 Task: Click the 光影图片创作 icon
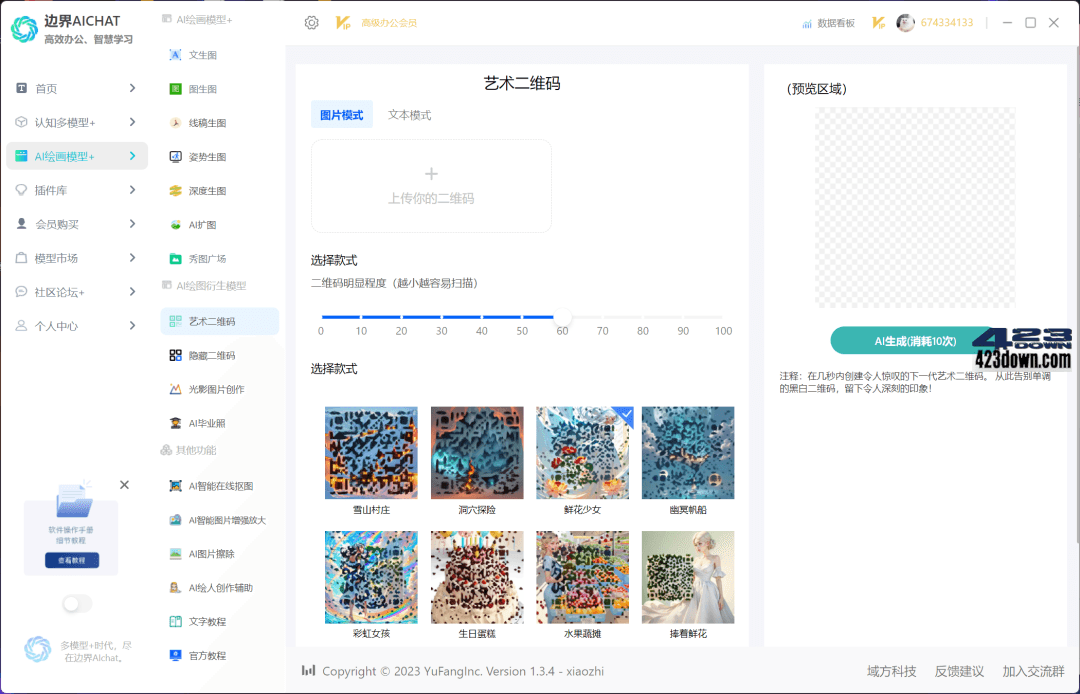pyautogui.click(x=175, y=389)
